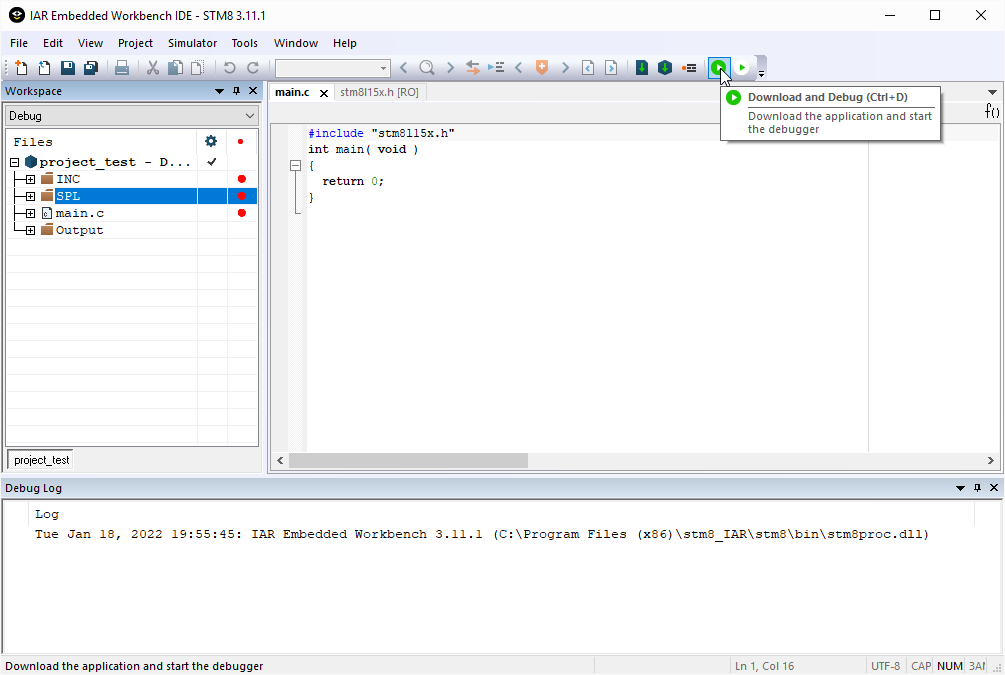Select the project_test workspace tab
Screen dimensions: 1005x675
click(x=42, y=460)
